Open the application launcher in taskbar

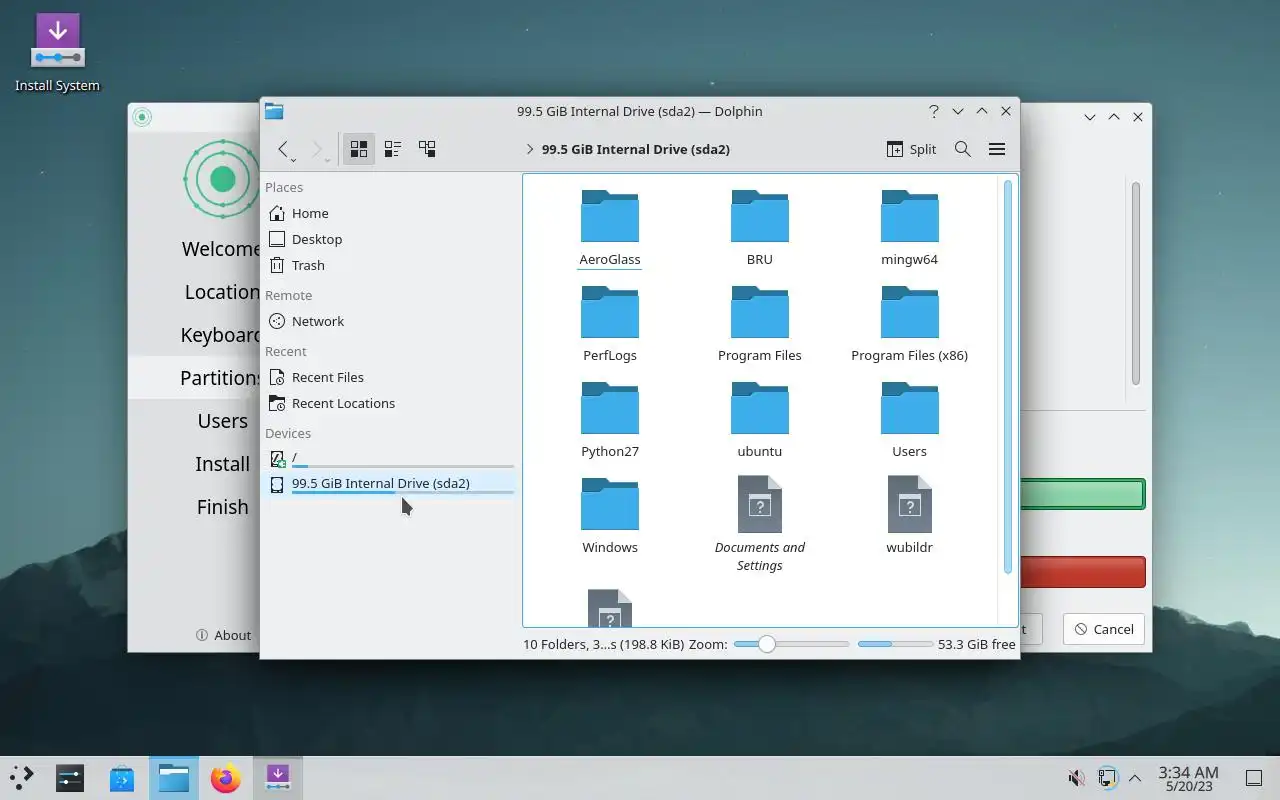point(22,777)
